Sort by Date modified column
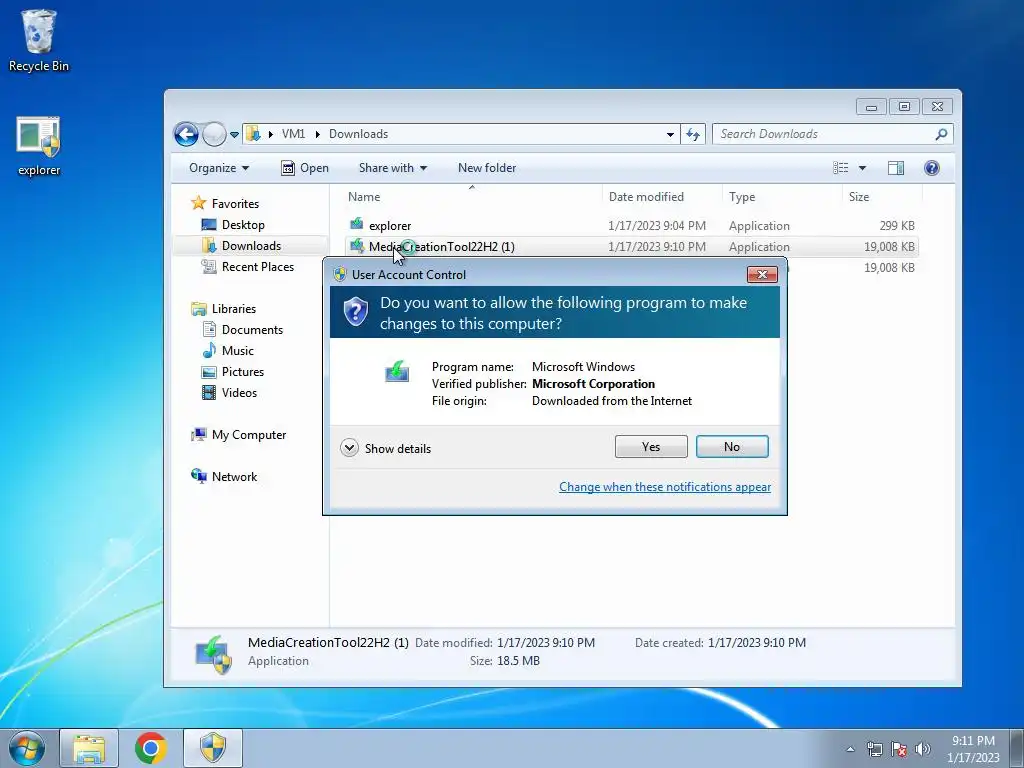1024x768 pixels. point(662,197)
